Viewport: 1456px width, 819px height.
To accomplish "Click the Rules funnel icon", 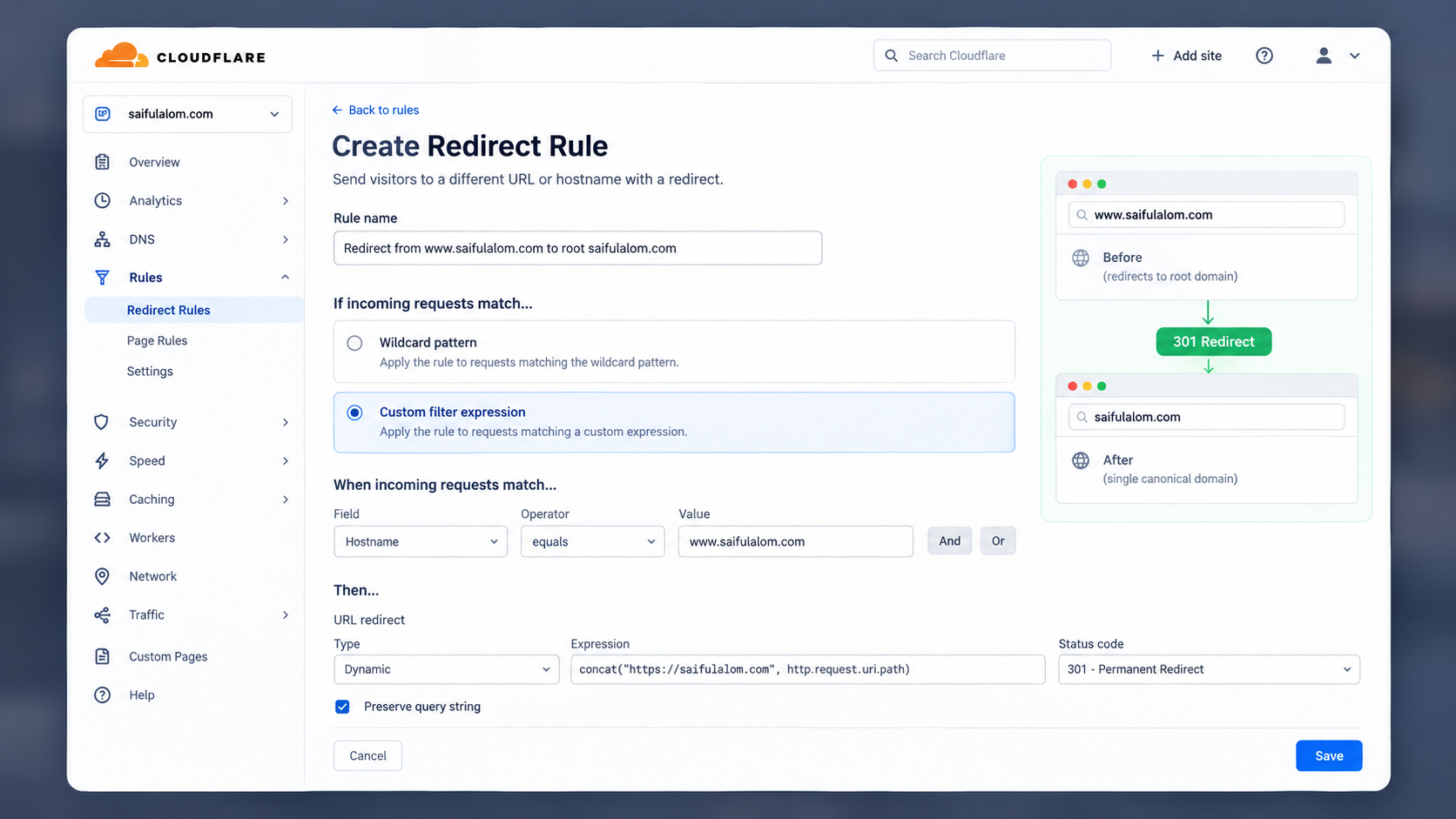I will (103, 278).
